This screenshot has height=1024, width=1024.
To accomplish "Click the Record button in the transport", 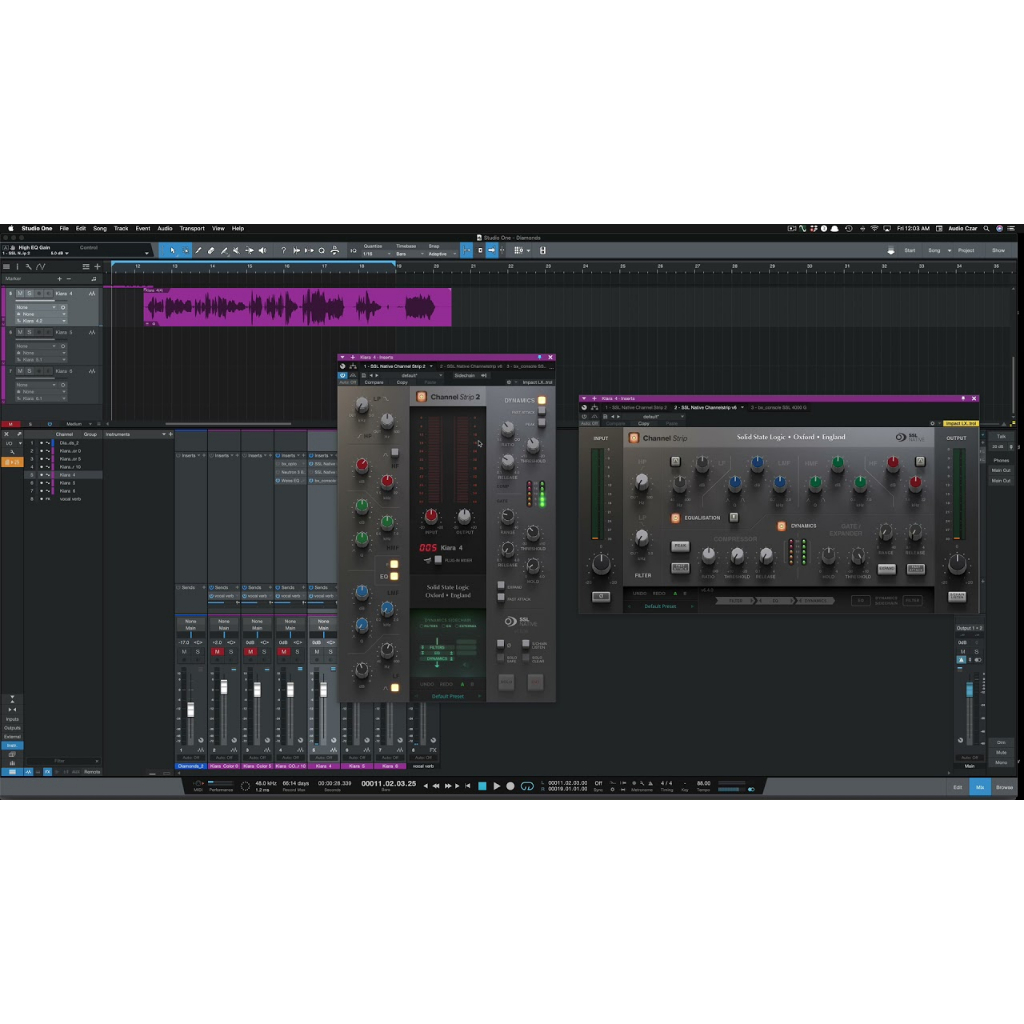I will (511, 786).
